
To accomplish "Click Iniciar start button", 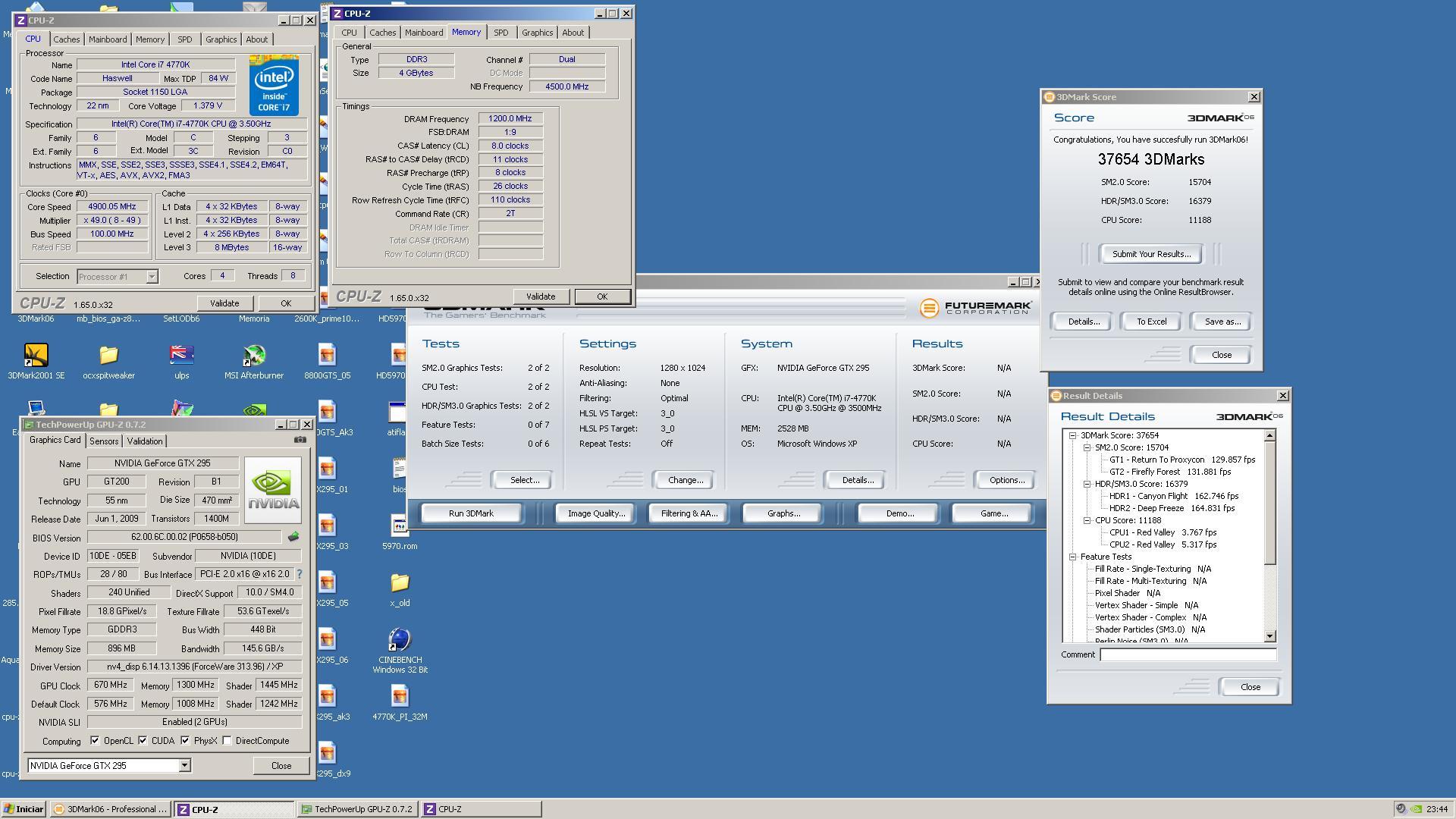I will pyautogui.click(x=24, y=809).
